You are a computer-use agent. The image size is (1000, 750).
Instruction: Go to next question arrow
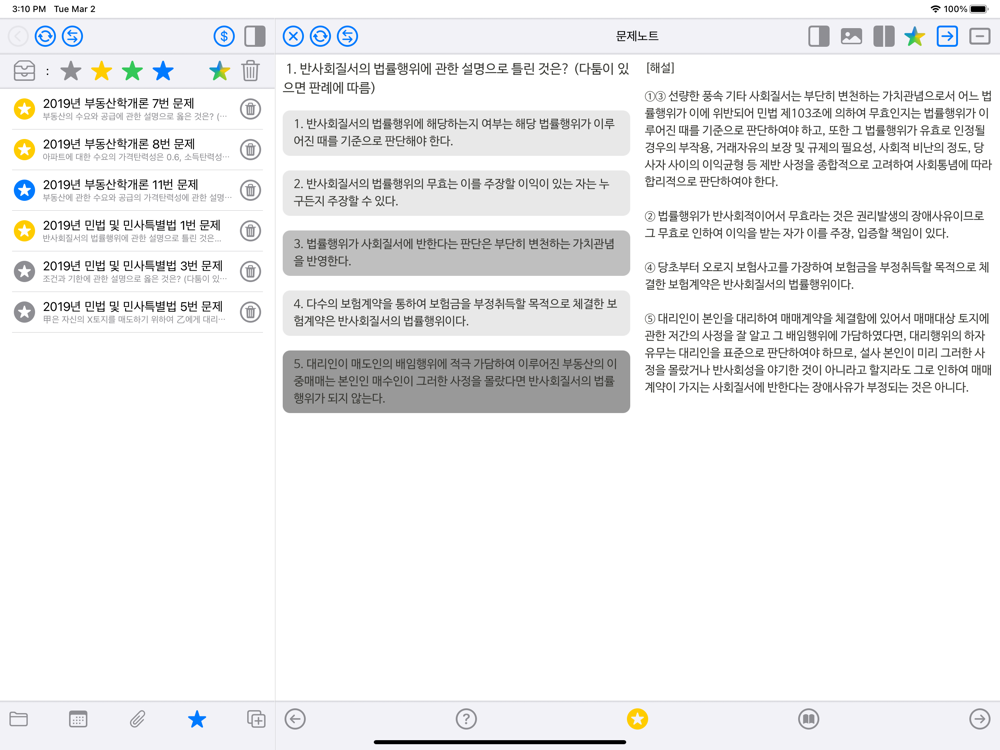pyautogui.click(x=979, y=719)
